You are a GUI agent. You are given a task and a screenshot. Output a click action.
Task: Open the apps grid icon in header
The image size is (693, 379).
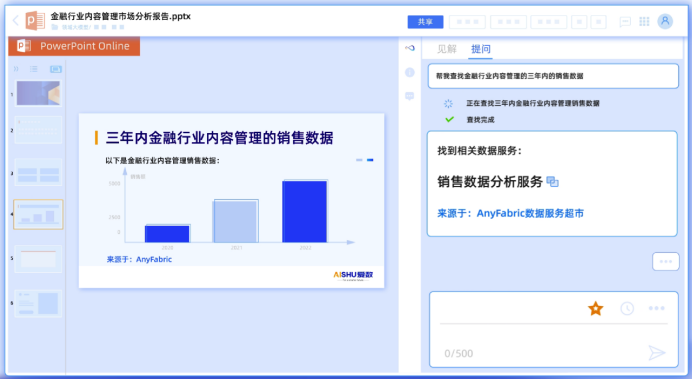point(644,22)
